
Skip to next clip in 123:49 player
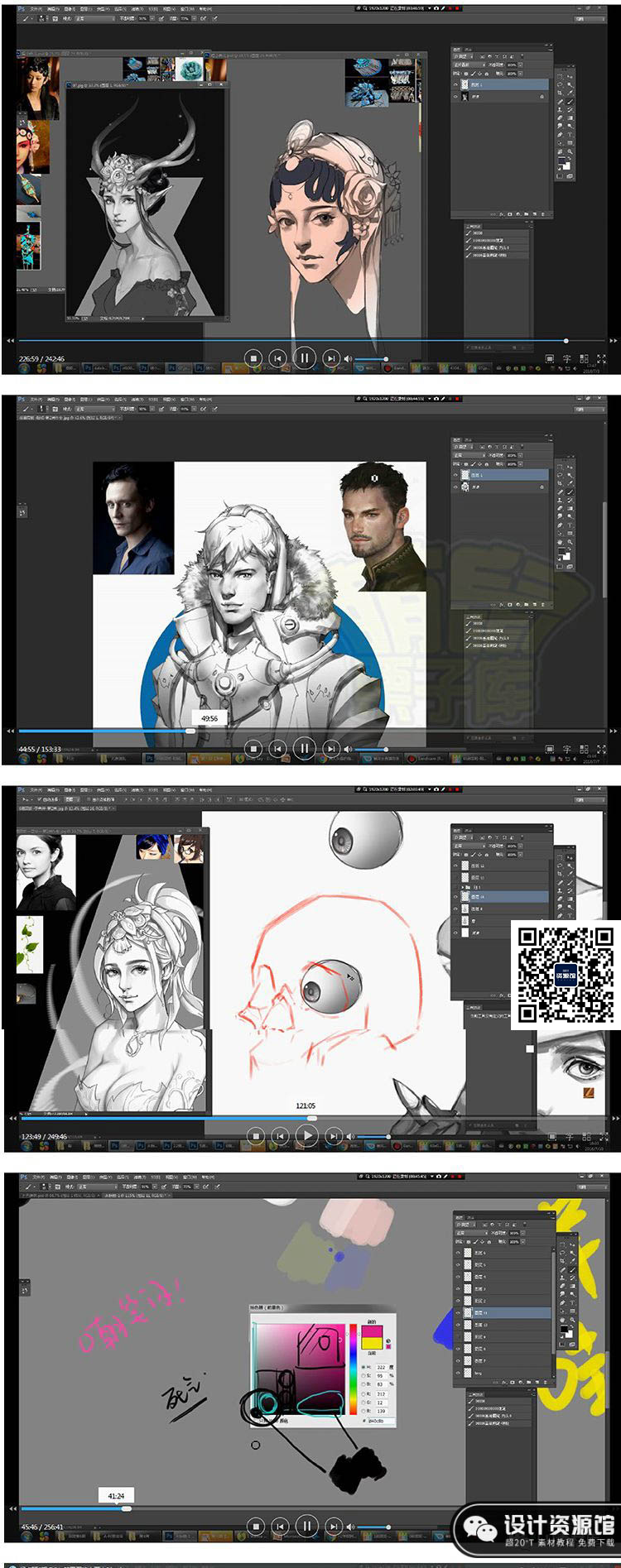coord(334,1137)
